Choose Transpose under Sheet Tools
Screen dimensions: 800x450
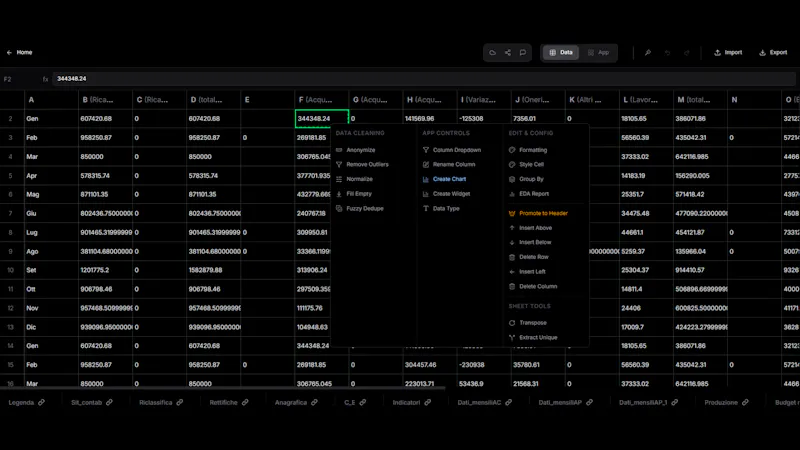(x=533, y=323)
